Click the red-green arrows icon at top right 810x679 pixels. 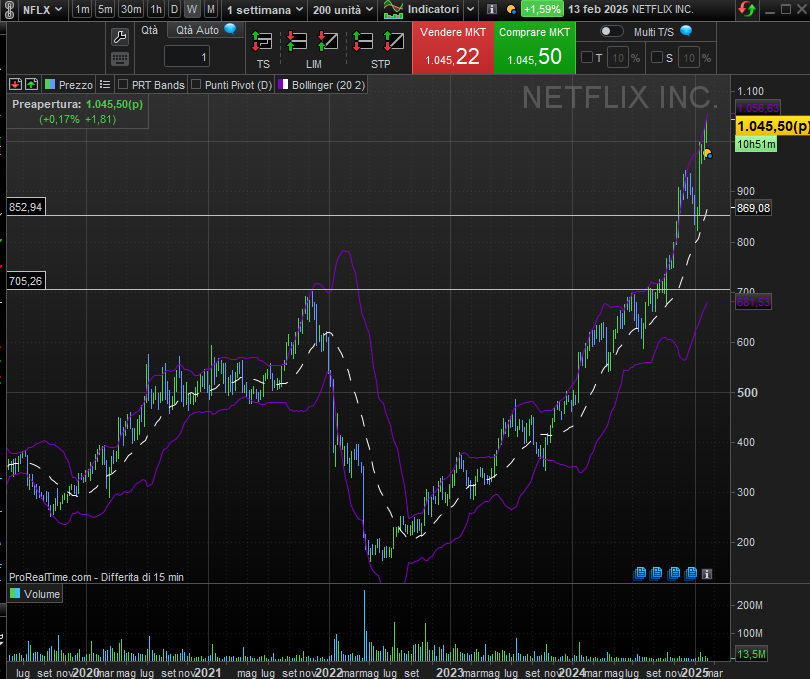click(x=747, y=9)
